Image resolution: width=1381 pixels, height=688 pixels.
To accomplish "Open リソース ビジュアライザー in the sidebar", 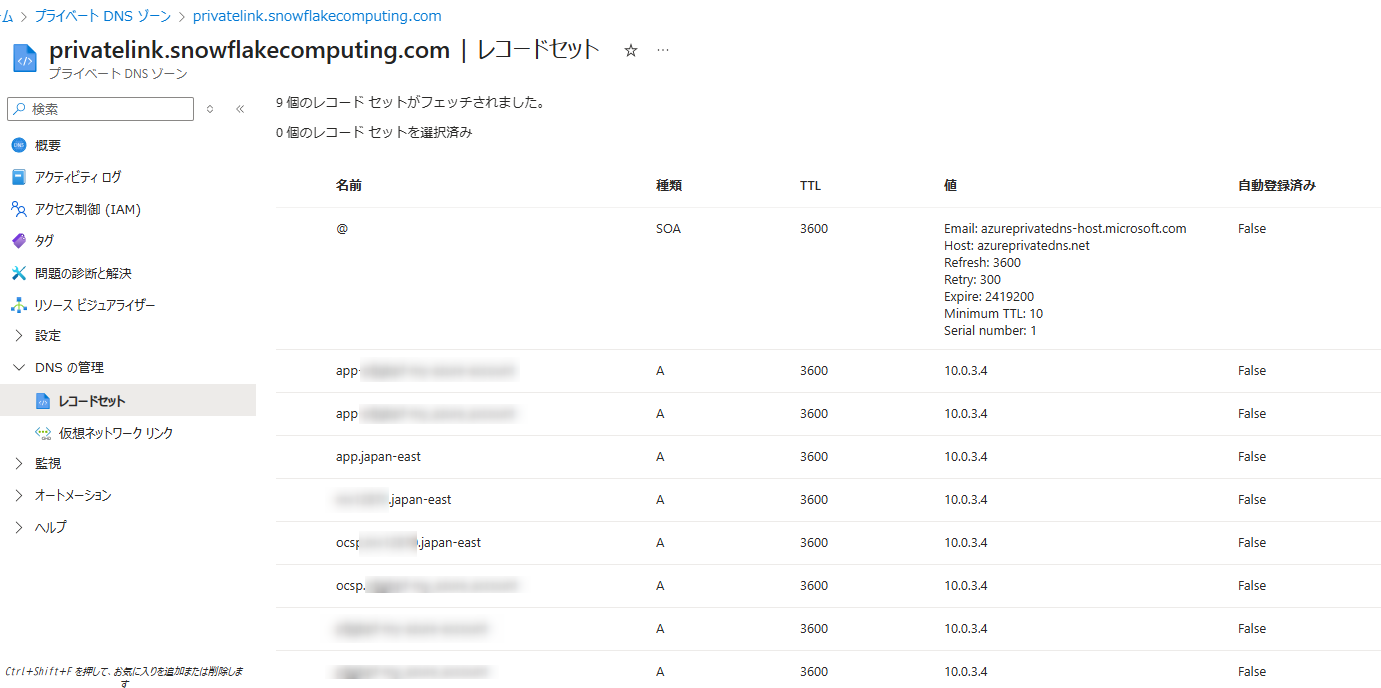I will [95, 305].
